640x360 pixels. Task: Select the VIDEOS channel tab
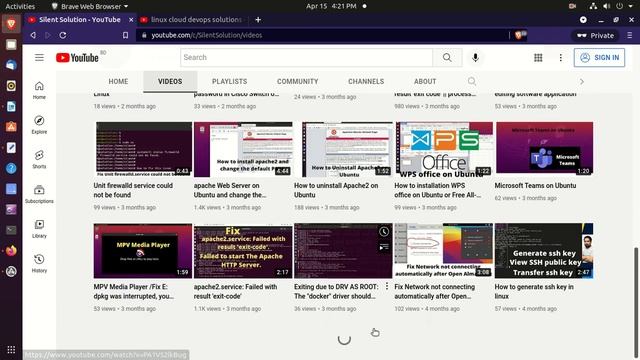(170, 82)
